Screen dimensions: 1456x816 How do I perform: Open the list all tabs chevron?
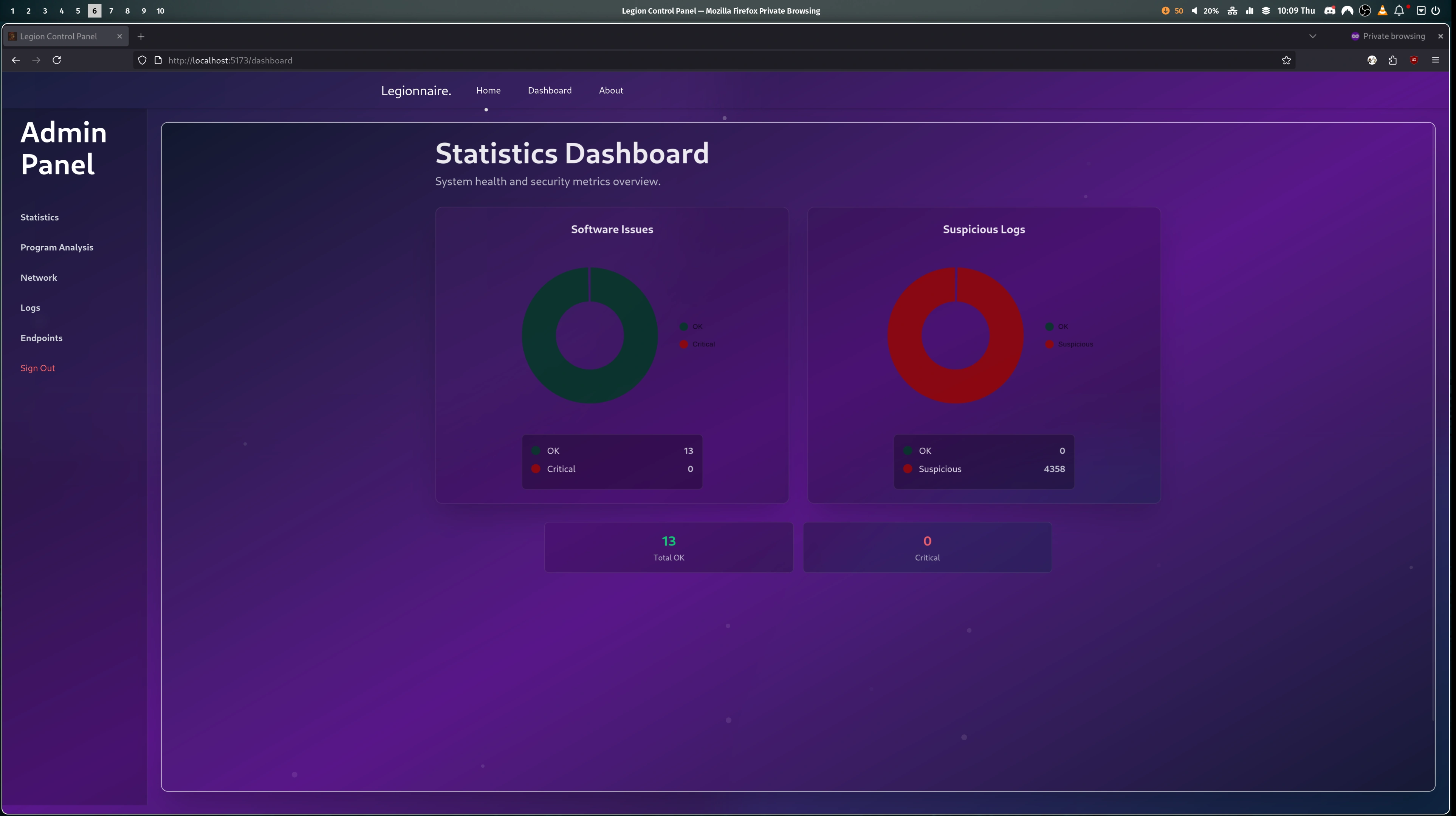(x=1312, y=36)
